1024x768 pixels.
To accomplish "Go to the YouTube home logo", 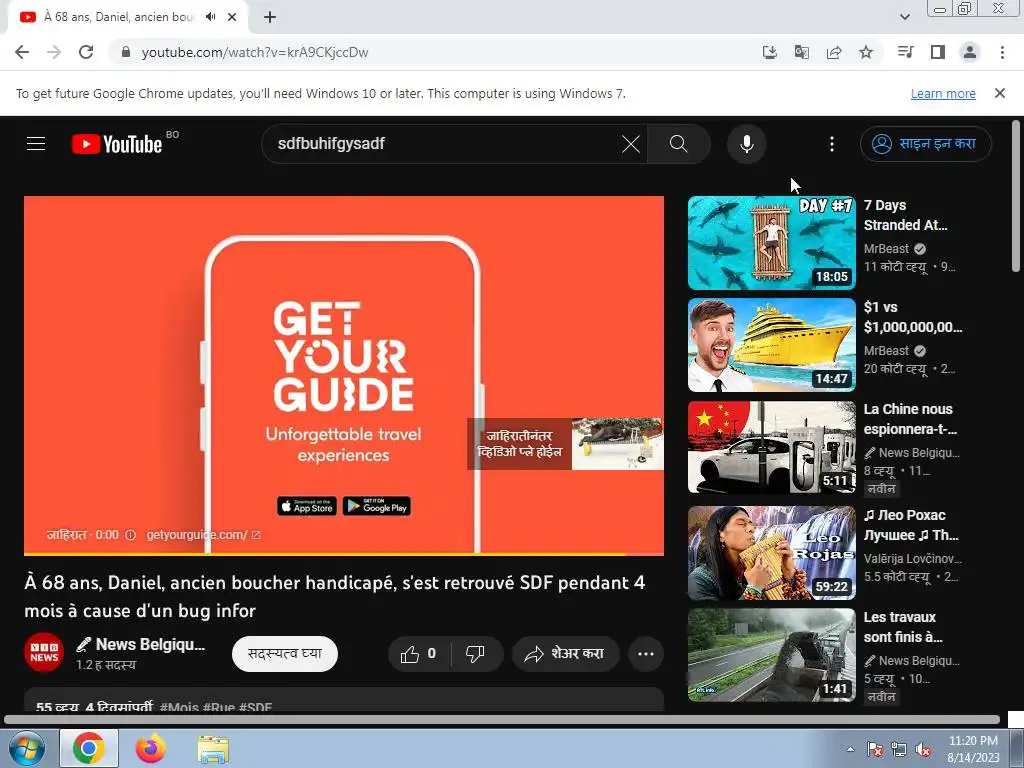I will click(117, 144).
